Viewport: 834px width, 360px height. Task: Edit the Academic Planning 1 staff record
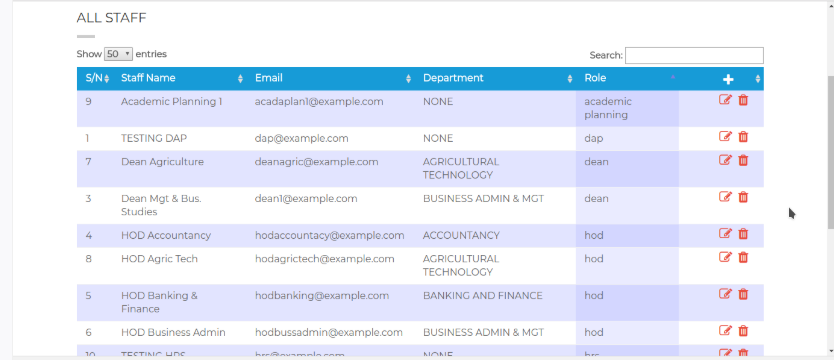(x=725, y=99)
